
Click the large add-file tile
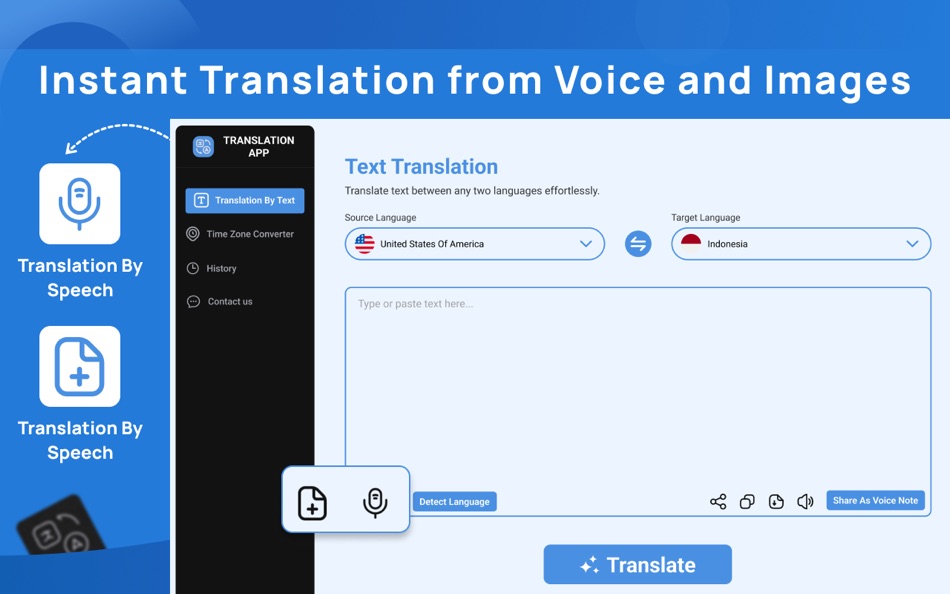coord(80,367)
